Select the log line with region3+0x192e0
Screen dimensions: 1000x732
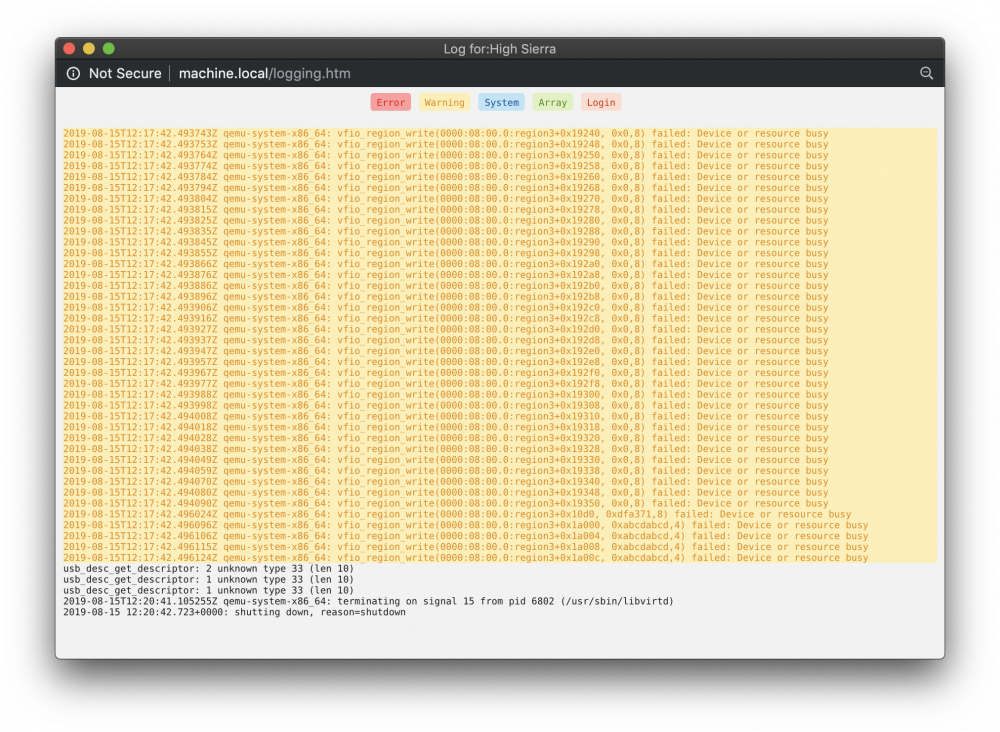pyautogui.click(x=446, y=351)
